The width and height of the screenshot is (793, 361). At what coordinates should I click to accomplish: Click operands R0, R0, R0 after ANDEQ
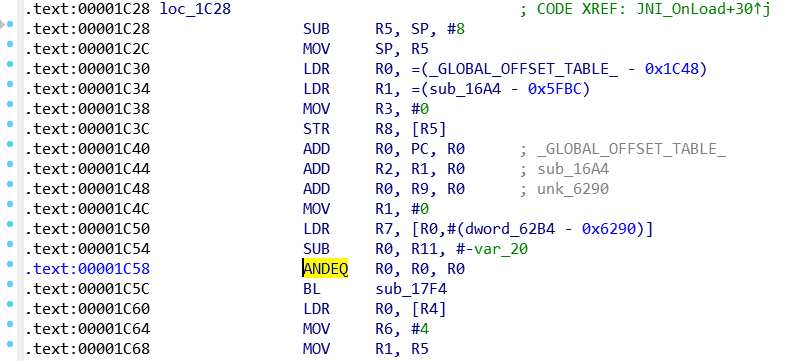coord(420,269)
